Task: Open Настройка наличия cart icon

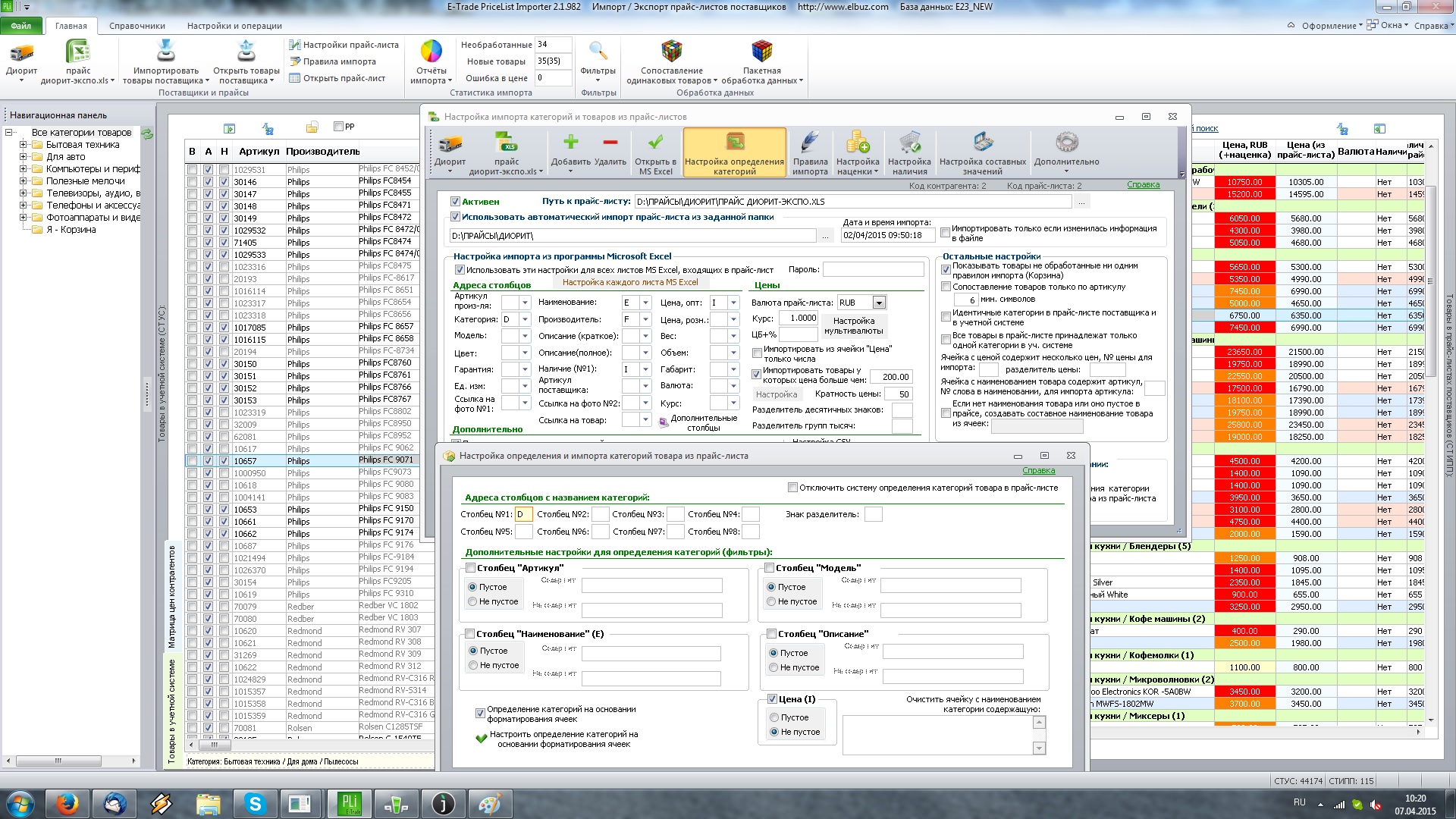Action: (909, 142)
